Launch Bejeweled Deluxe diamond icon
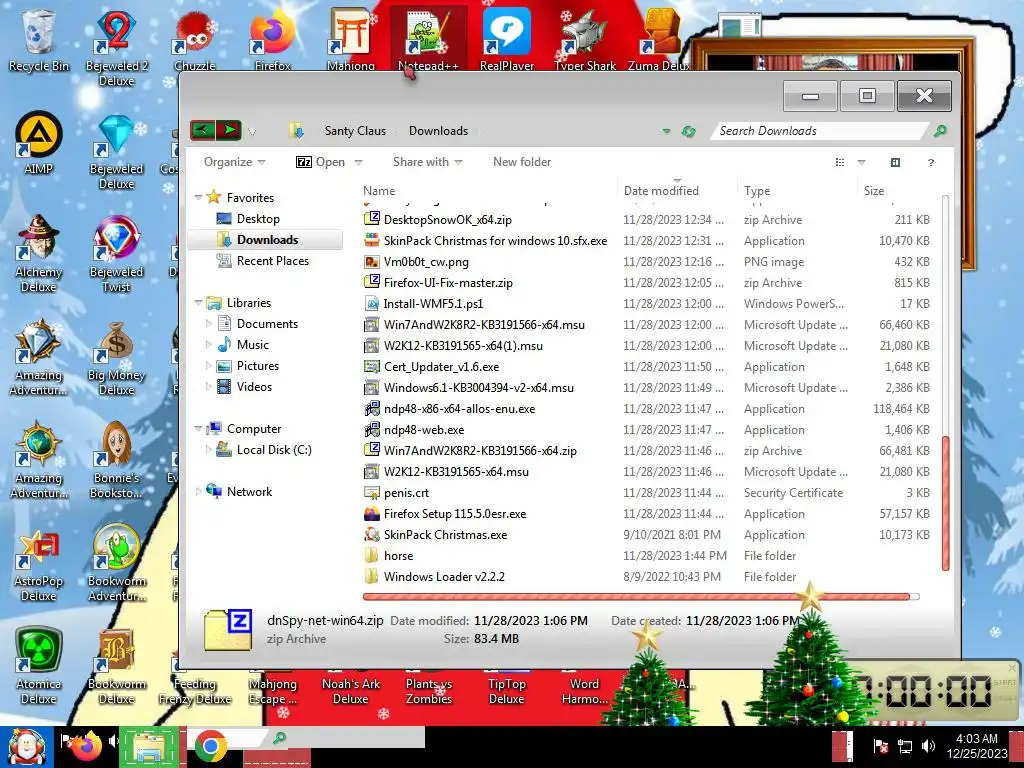1024x768 pixels. [x=116, y=150]
